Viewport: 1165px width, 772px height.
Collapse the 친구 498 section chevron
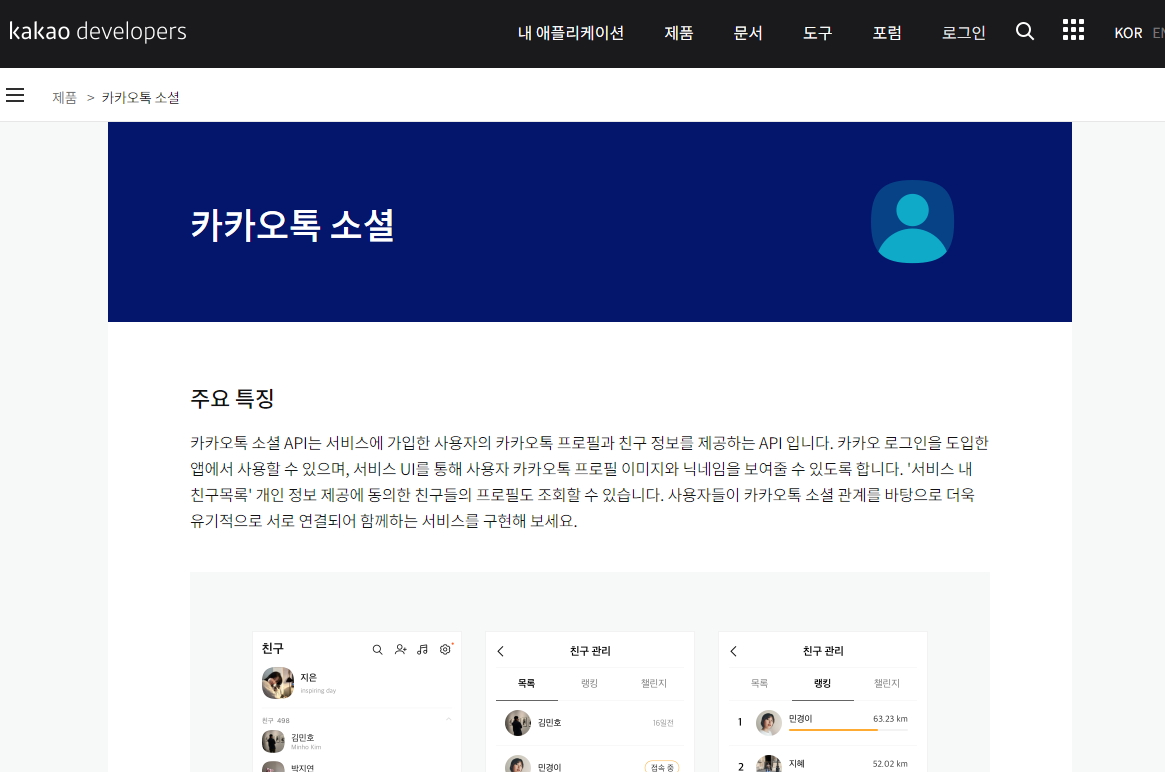coord(449,719)
